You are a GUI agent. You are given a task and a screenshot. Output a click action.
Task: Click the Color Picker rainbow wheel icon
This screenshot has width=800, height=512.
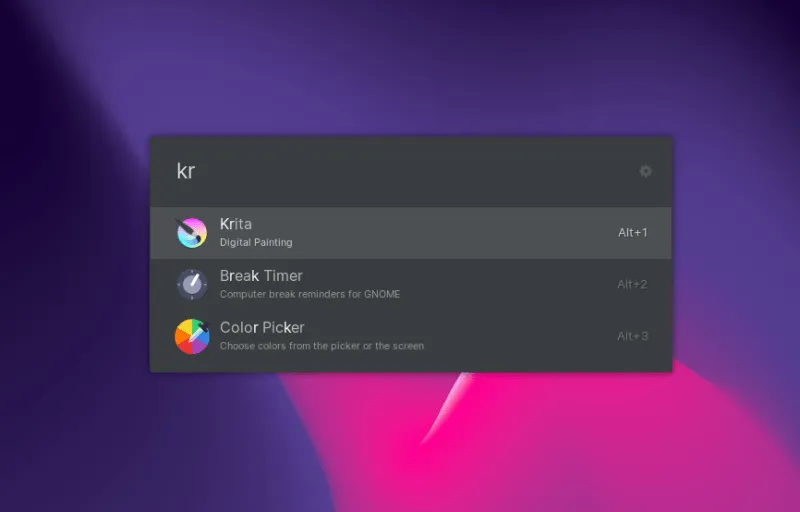(x=191, y=336)
